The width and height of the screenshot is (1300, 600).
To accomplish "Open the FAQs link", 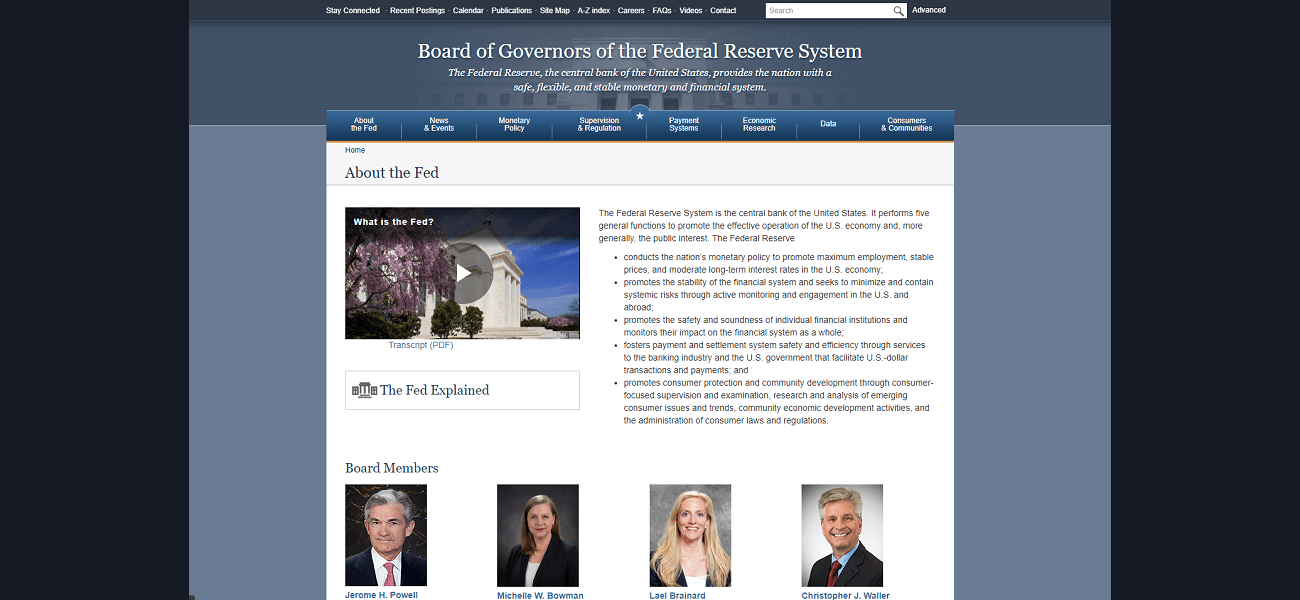I will pyautogui.click(x=662, y=11).
